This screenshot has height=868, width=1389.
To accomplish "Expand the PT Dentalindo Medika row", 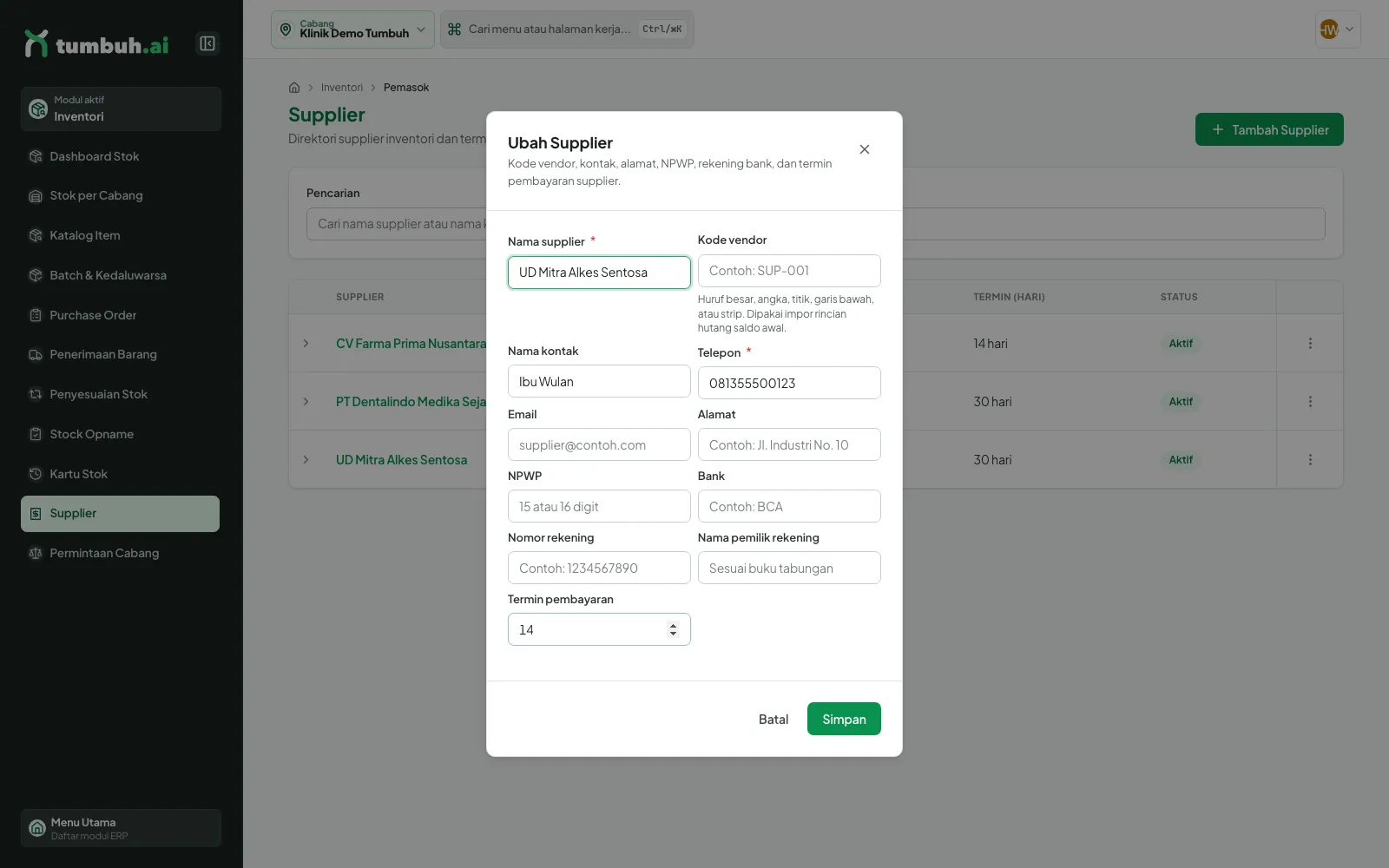I will [306, 402].
